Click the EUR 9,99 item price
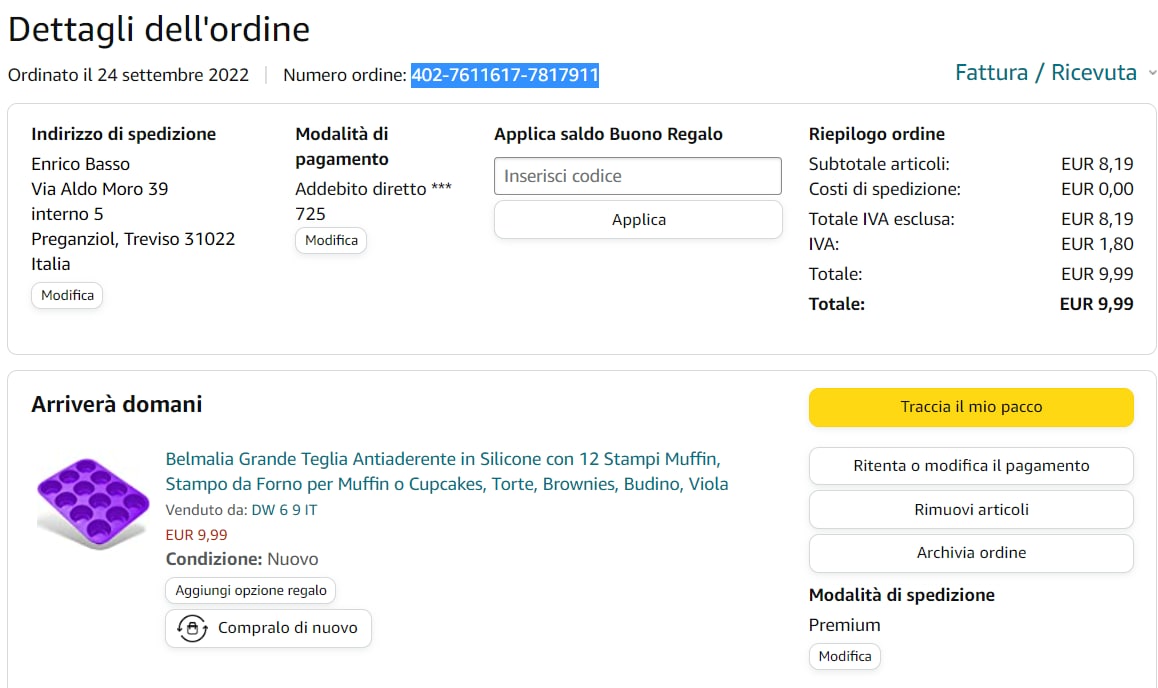This screenshot has height=688, width=1158. click(x=196, y=535)
